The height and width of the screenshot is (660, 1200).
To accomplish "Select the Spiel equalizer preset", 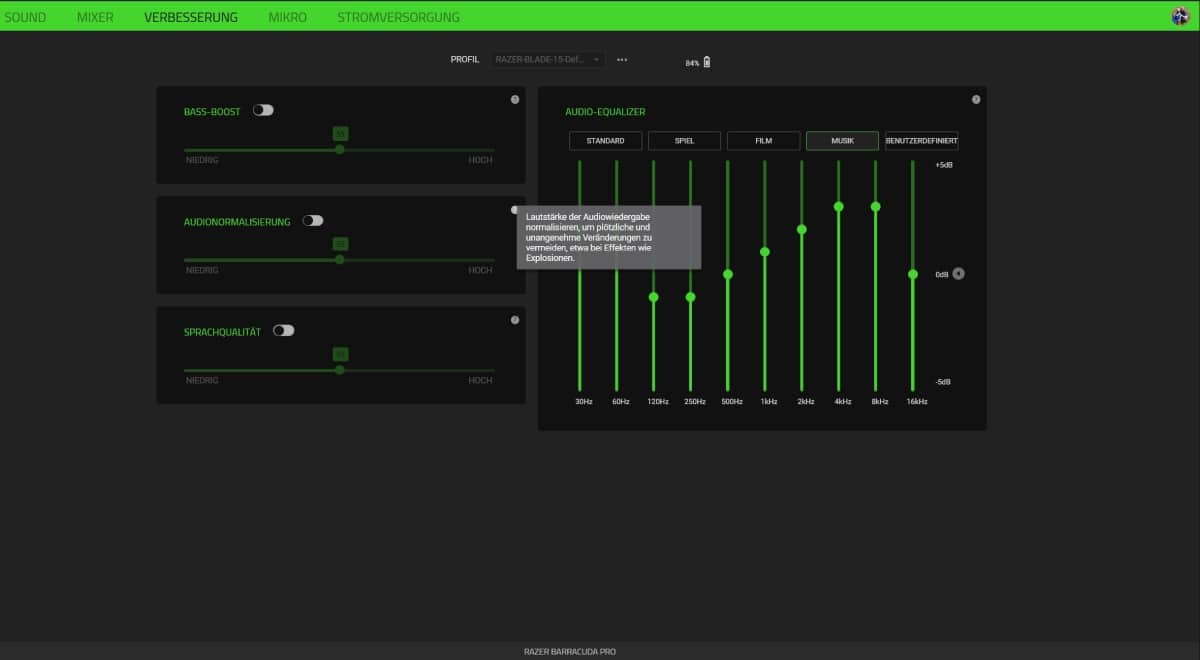I will point(684,141).
